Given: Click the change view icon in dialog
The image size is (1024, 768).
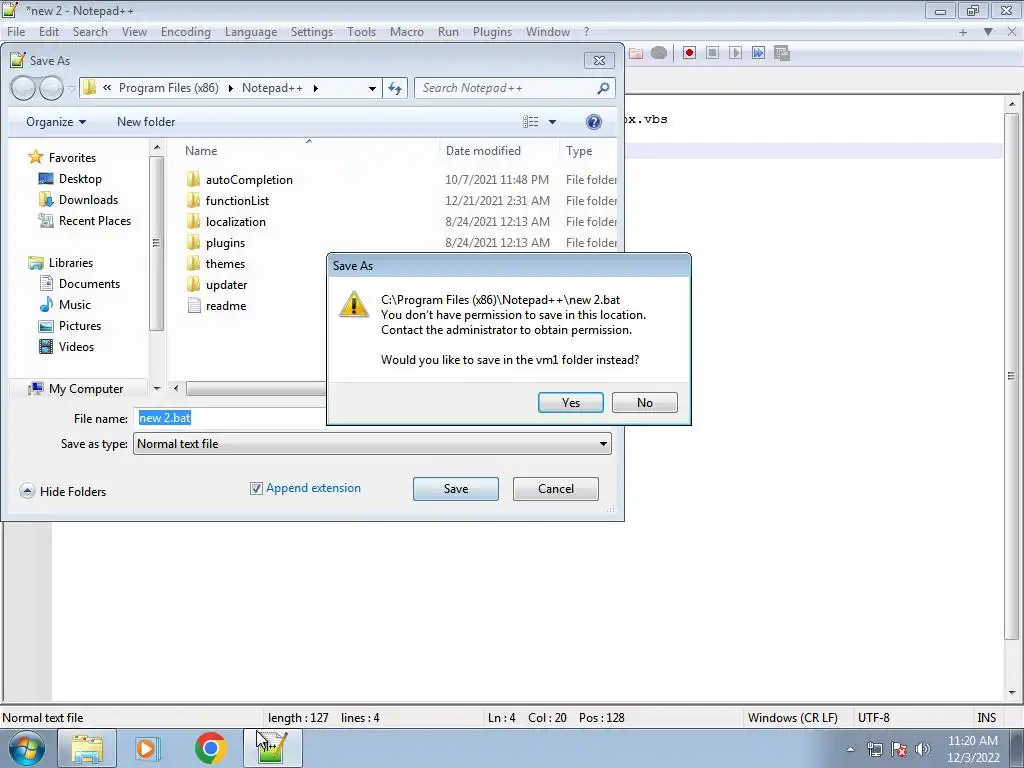Looking at the screenshot, I should pyautogui.click(x=530, y=122).
